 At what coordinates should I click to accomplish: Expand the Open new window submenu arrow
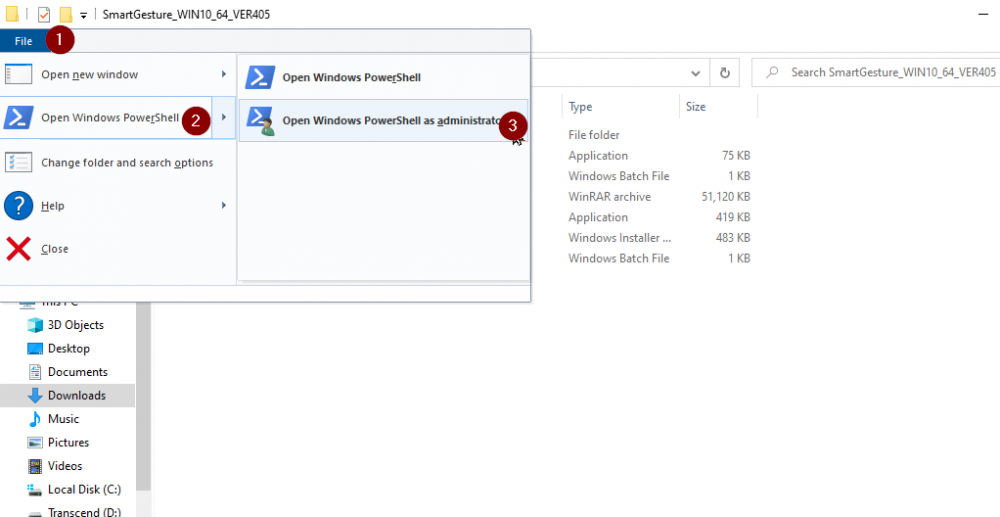[x=224, y=75]
